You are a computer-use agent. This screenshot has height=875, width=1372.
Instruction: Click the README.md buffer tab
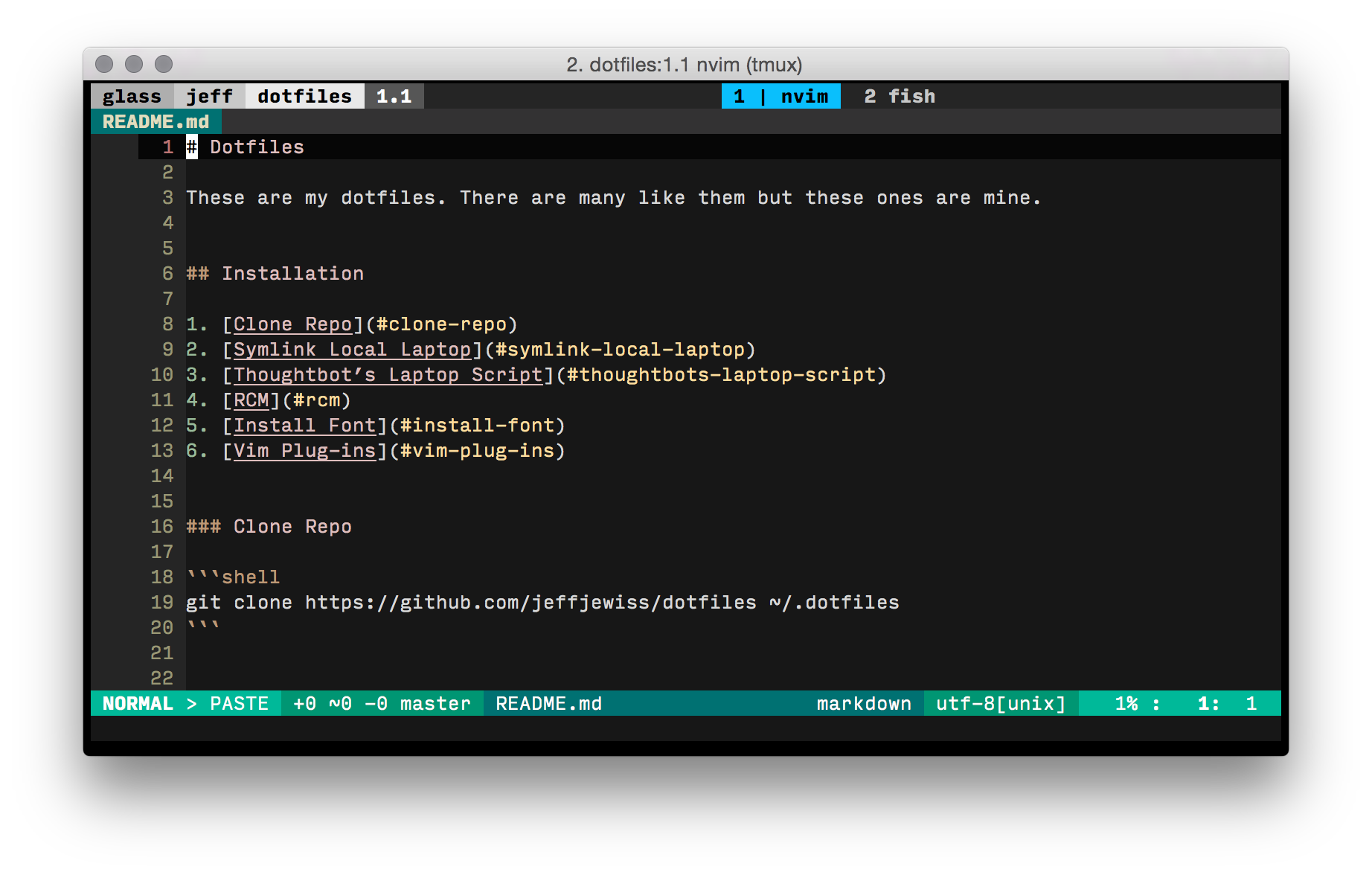click(x=156, y=121)
